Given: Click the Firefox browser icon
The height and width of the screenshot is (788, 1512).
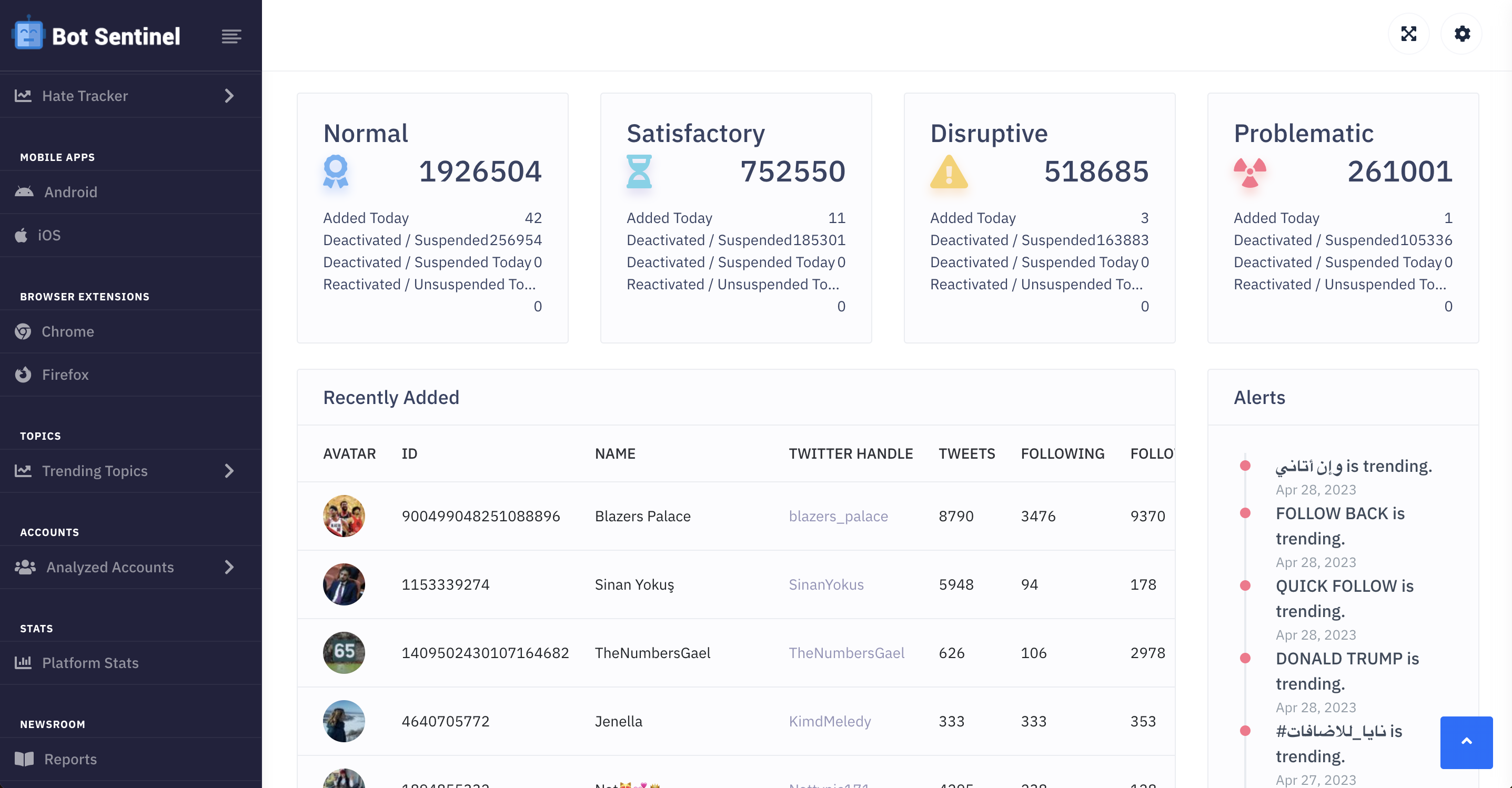Looking at the screenshot, I should click(23, 375).
